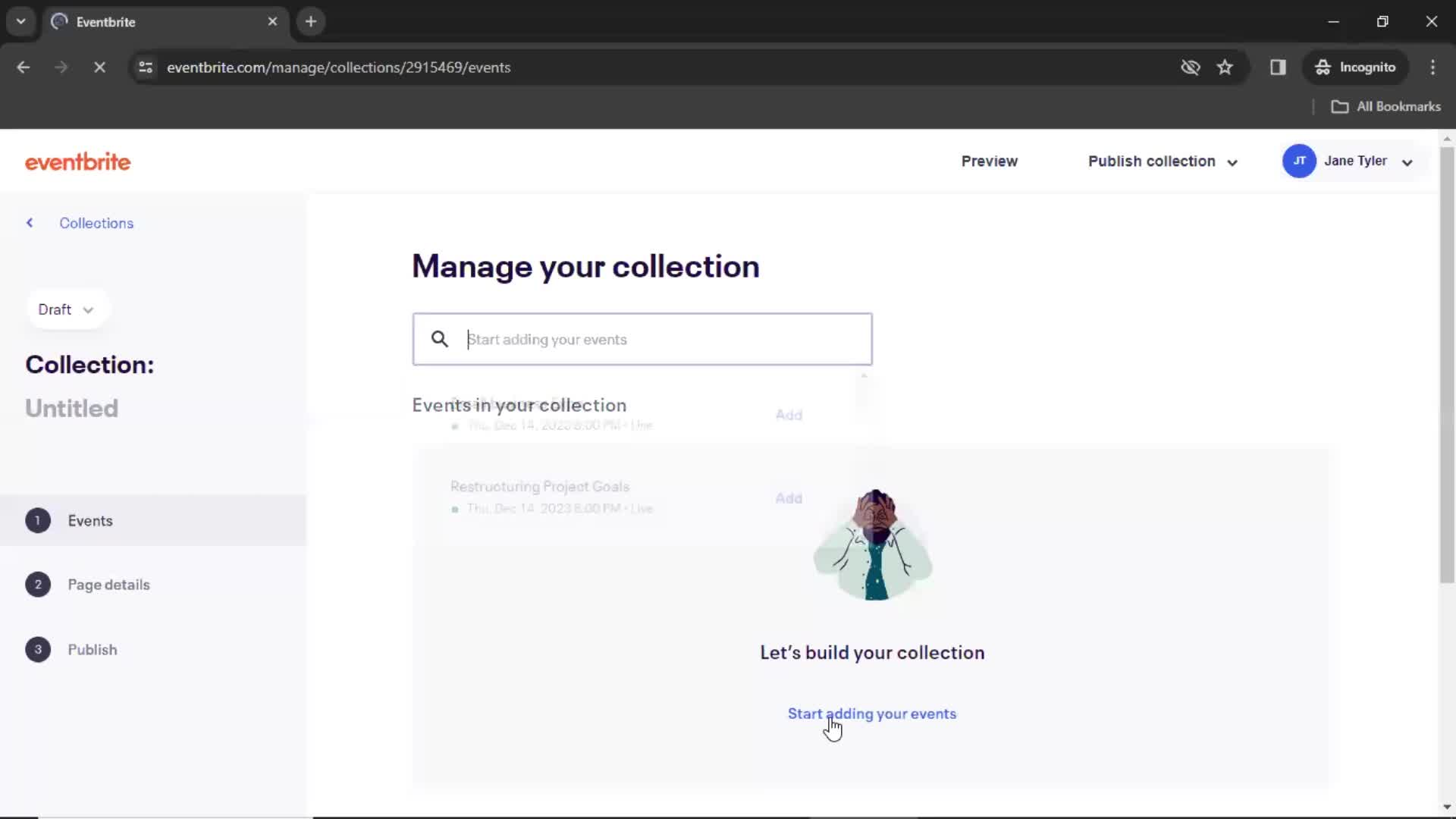
Task: Expand the Draft status dropdown
Action: pos(64,309)
